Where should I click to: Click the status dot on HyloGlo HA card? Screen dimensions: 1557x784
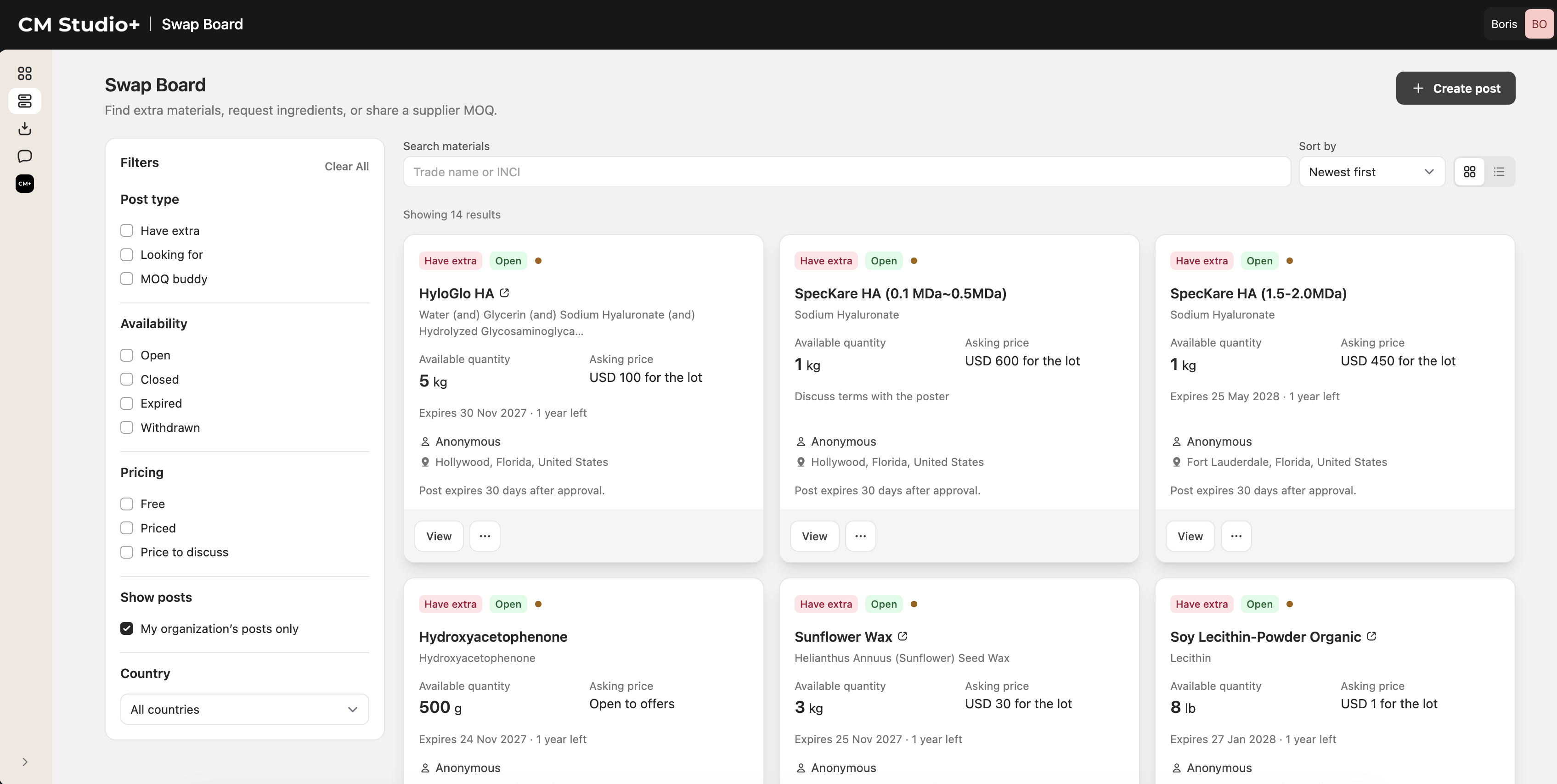click(538, 261)
